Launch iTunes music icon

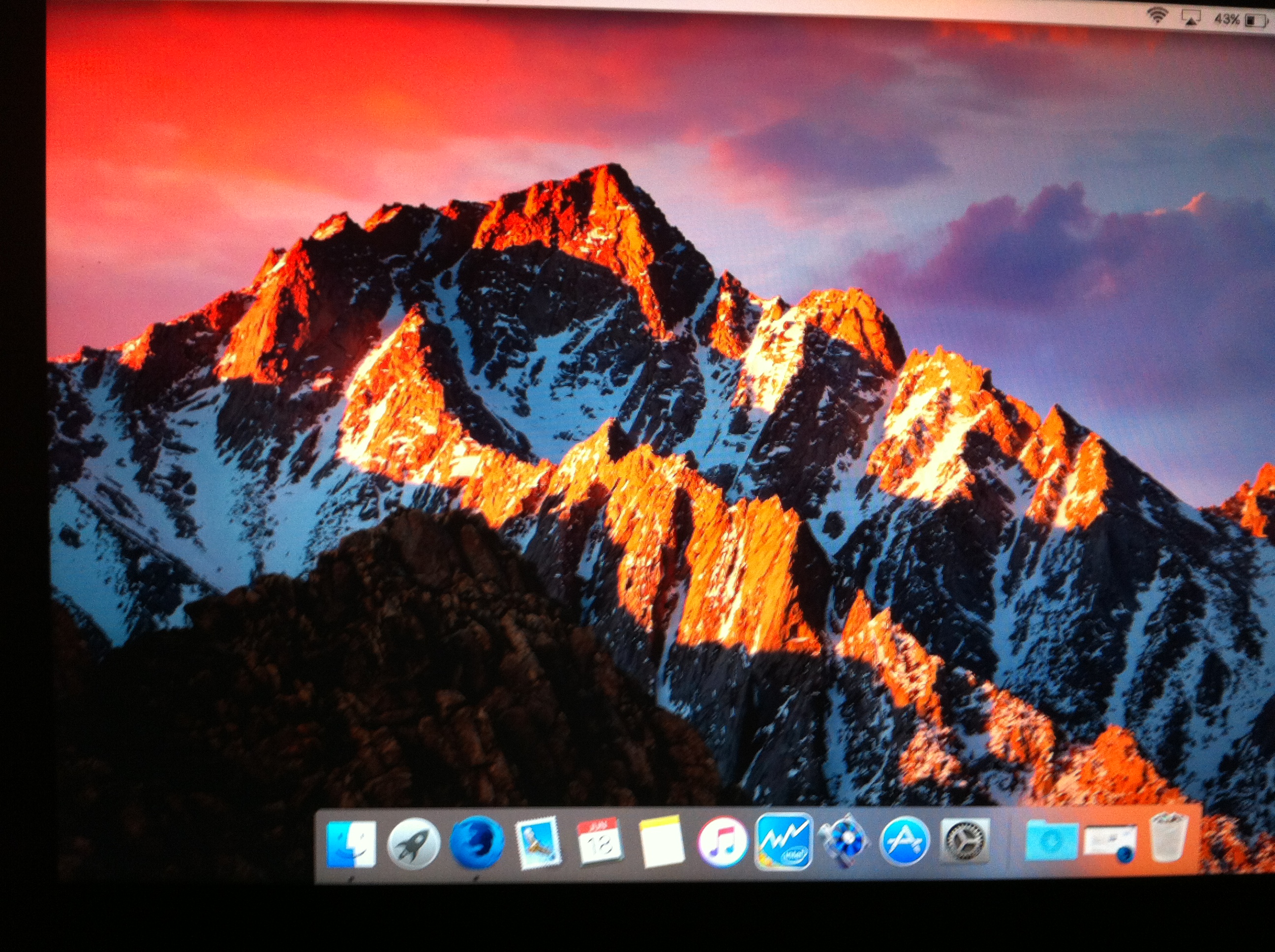coord(723,842)
